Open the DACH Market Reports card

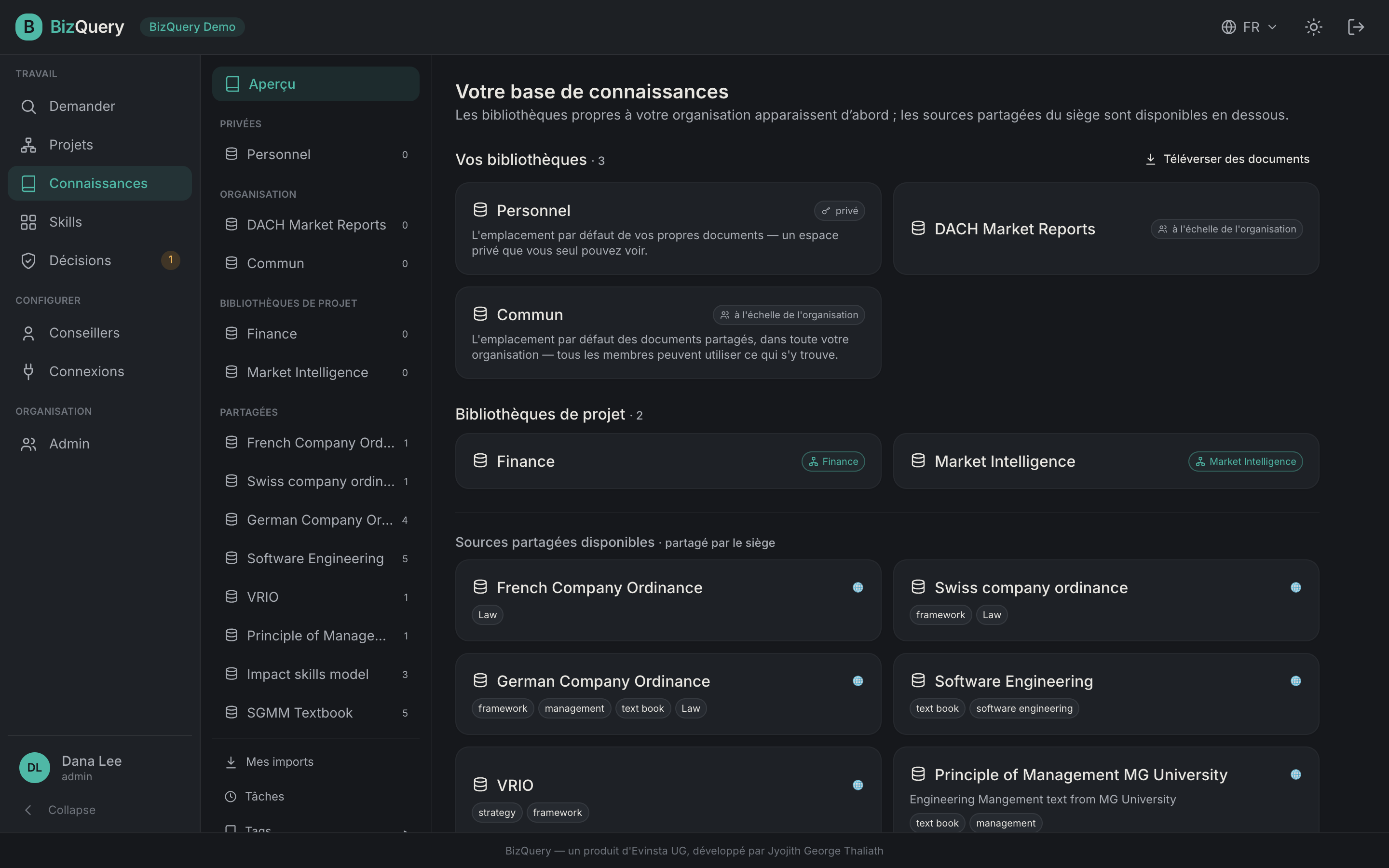pos(1105,229)
